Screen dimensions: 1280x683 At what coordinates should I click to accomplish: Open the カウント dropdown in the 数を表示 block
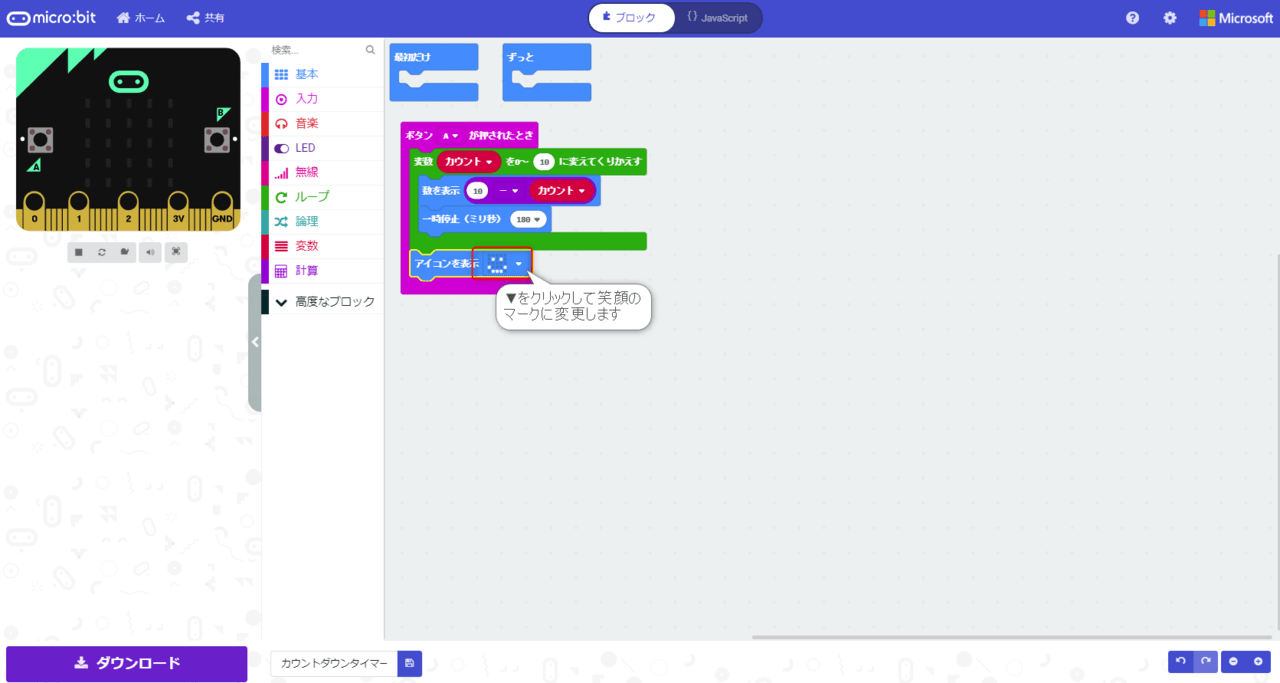click(561, 190)
